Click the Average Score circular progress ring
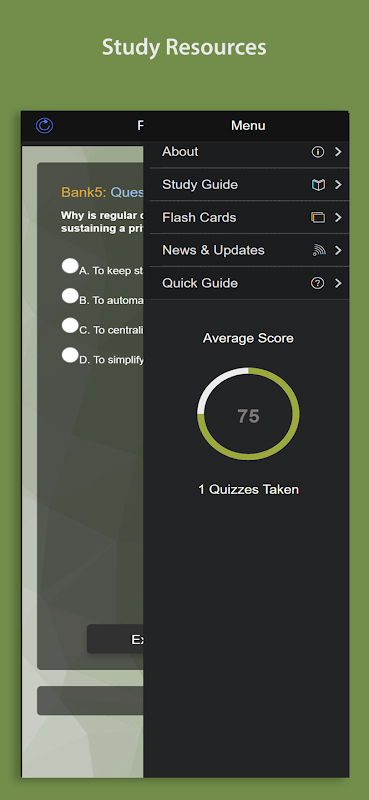369x800 pixels. [249, 414]
